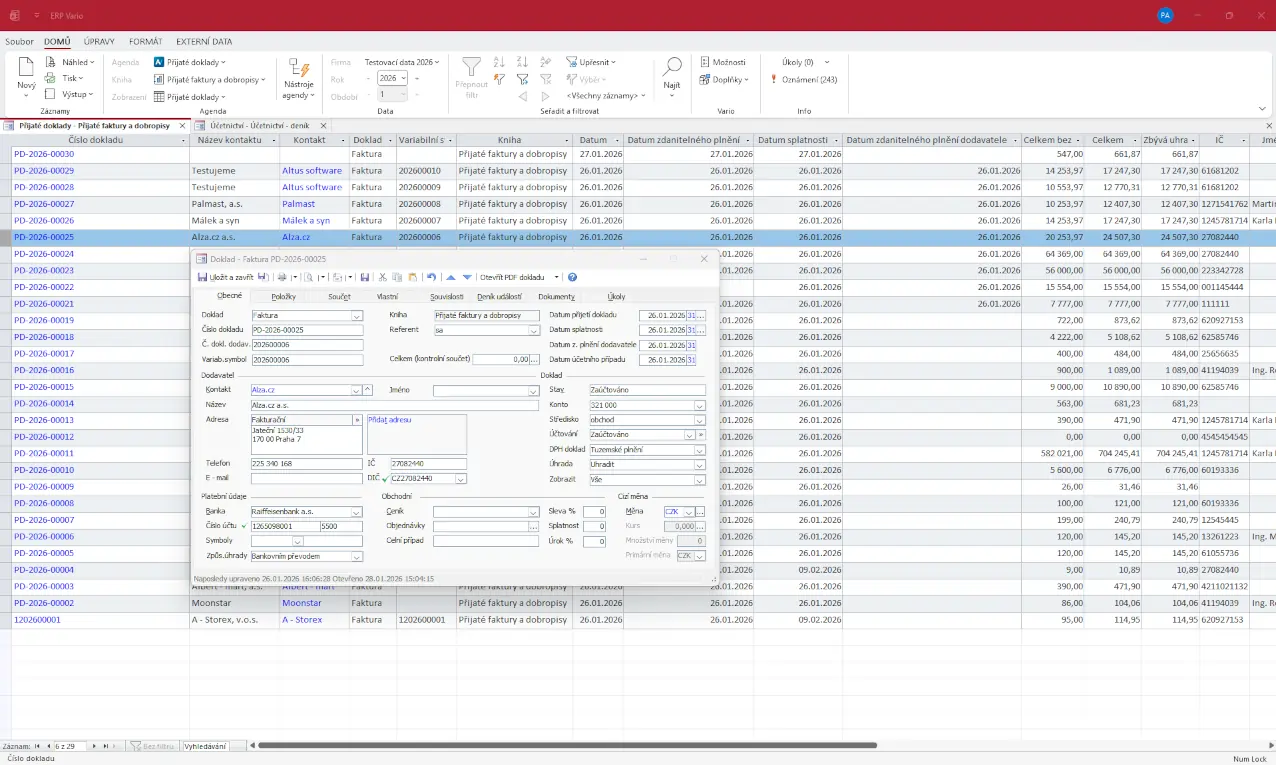Viewport: 1276px width, 765px height.
Task: Open the Způs.úhrady combo box
Action: point(357,557)
